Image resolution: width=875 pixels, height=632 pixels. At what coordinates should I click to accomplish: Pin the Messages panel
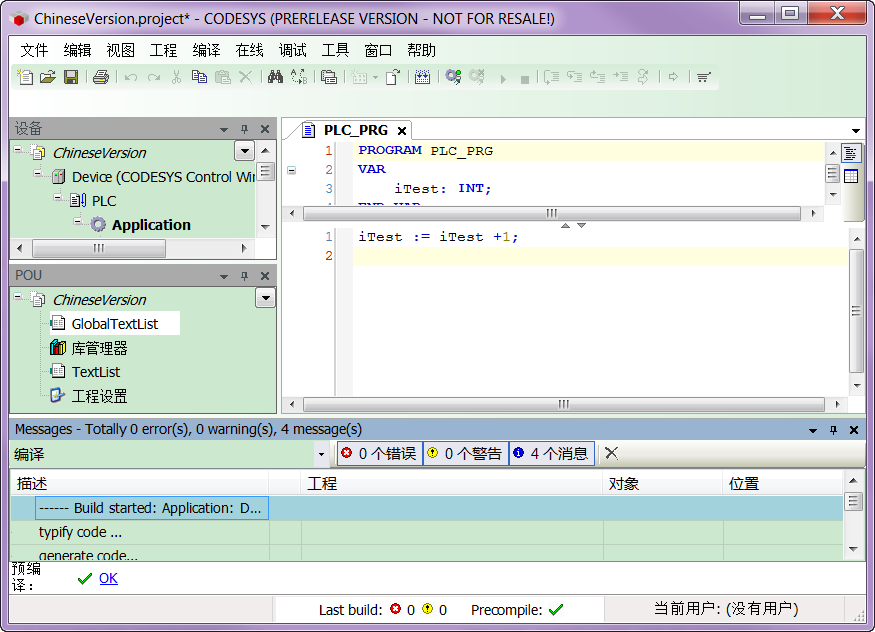[x=833, y=430]
